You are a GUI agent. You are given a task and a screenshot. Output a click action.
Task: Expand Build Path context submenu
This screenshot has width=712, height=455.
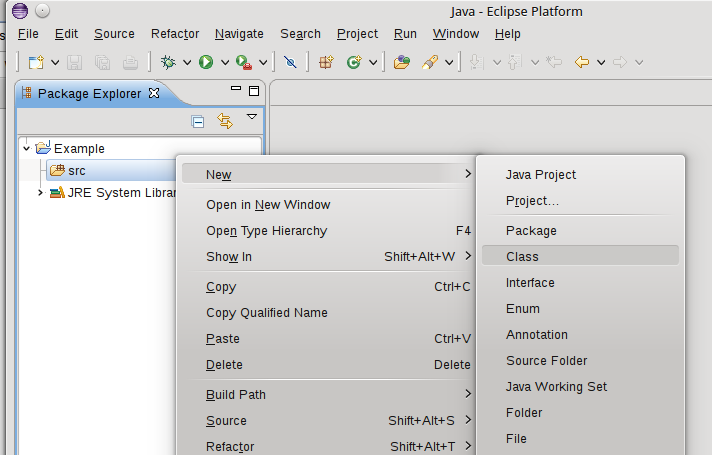click(328, 395)
